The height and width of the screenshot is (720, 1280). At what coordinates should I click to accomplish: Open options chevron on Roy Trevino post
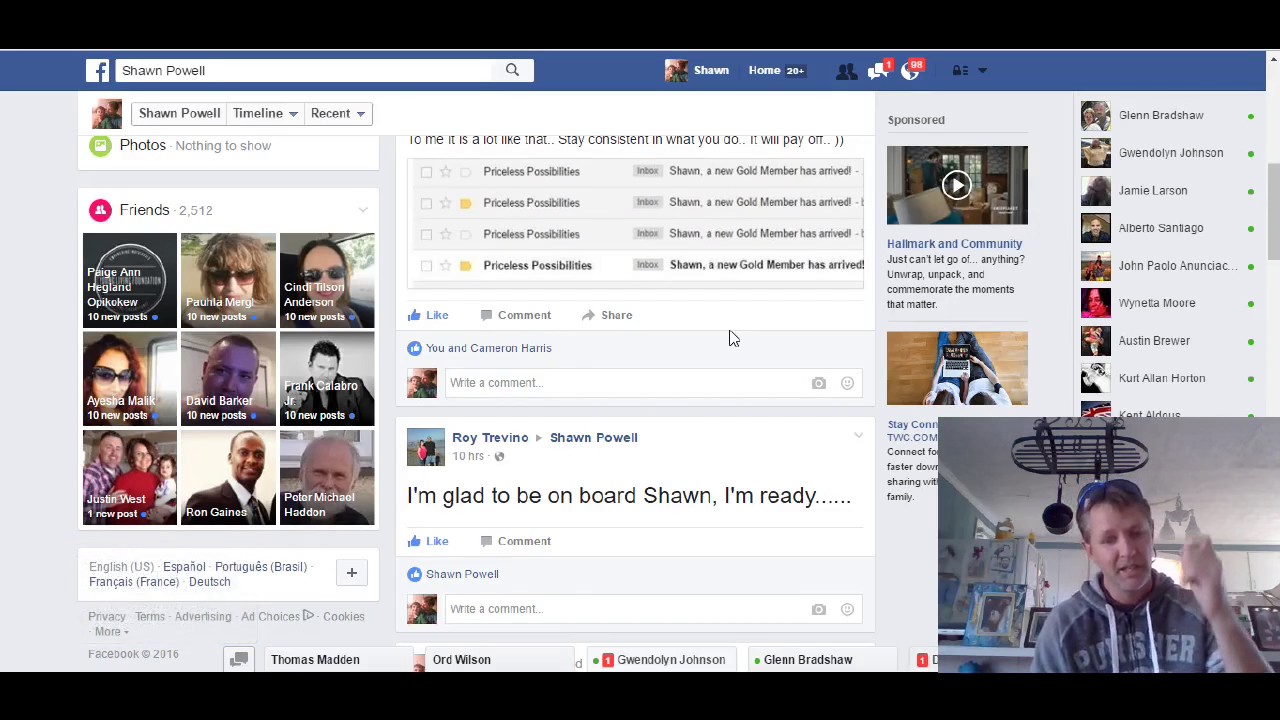858,436
